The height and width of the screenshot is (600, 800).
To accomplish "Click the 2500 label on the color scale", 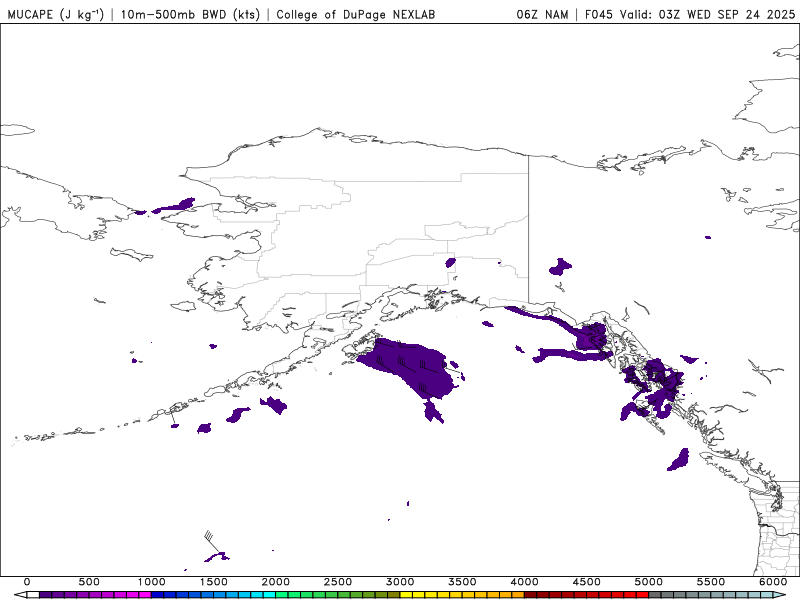I will tap(338, 582).
